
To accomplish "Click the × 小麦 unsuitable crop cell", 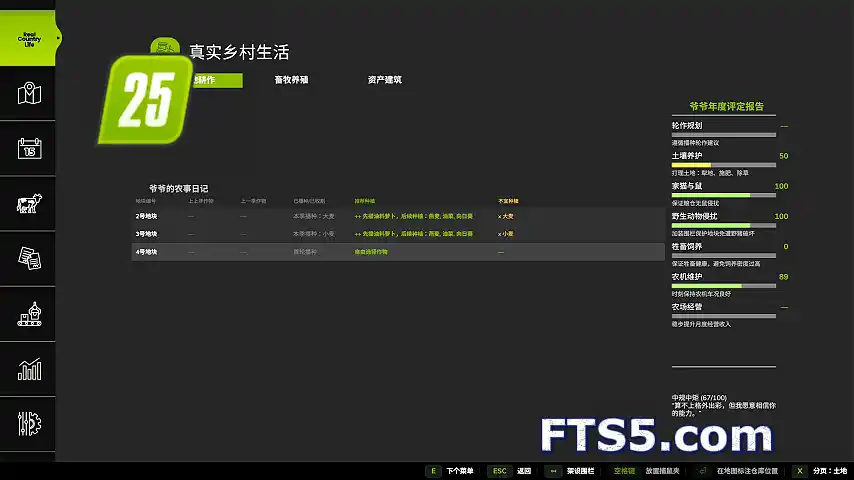I will coord(505,234).
